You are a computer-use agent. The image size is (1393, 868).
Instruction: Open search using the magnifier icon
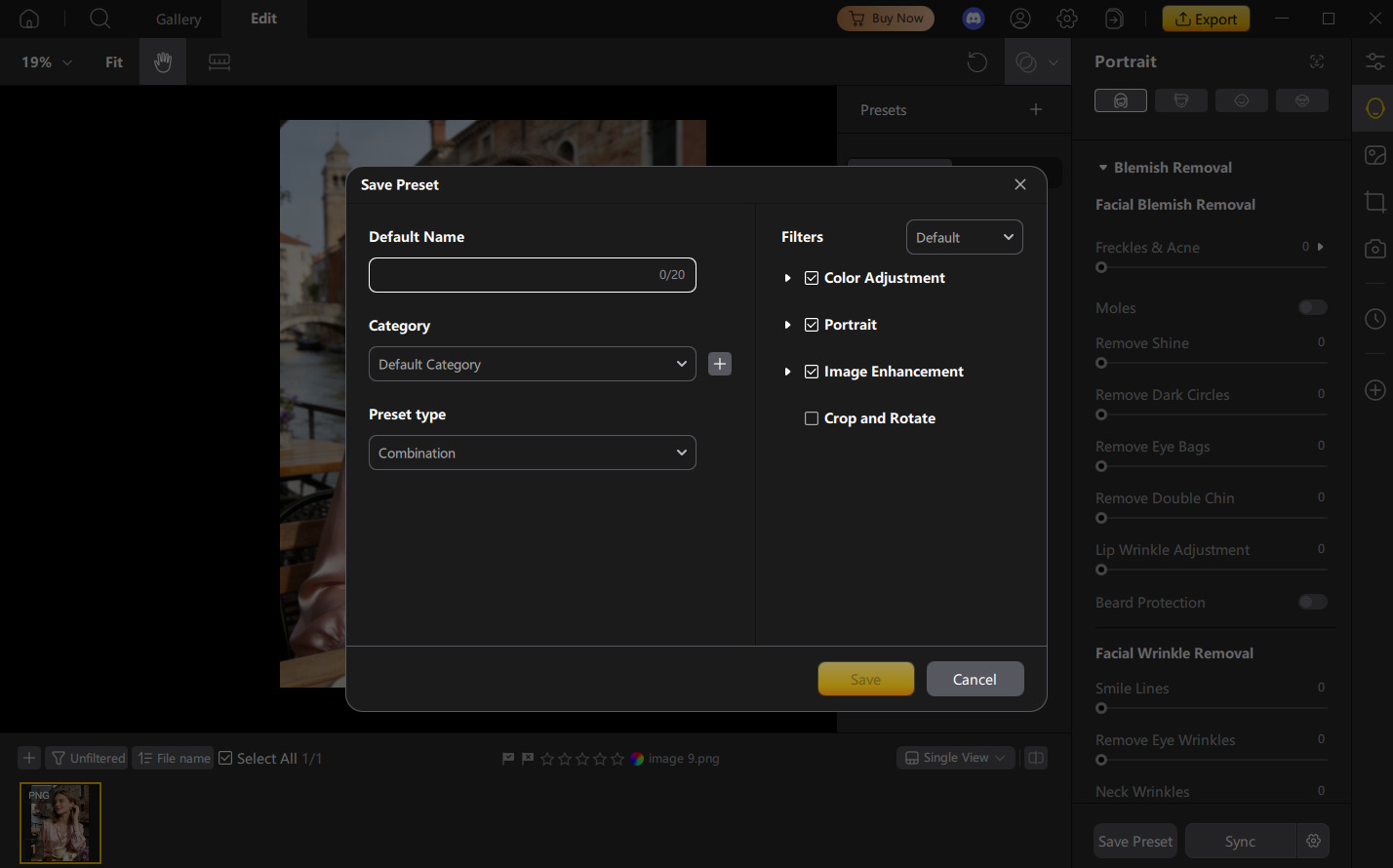(99, 19)
